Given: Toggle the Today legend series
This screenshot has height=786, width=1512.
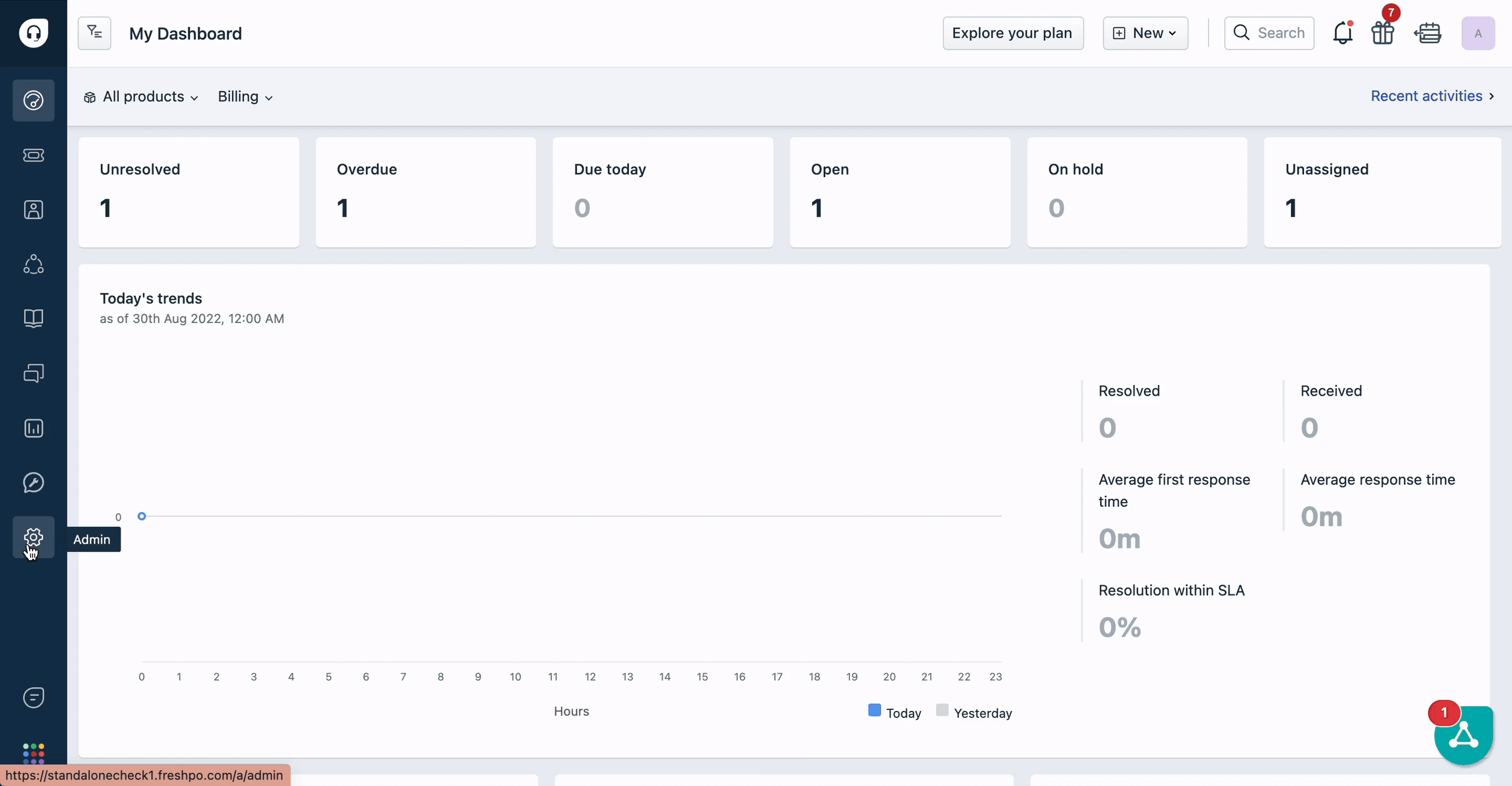Looking at the screenshot, I should pyautogui.click(x=894, y=712).
